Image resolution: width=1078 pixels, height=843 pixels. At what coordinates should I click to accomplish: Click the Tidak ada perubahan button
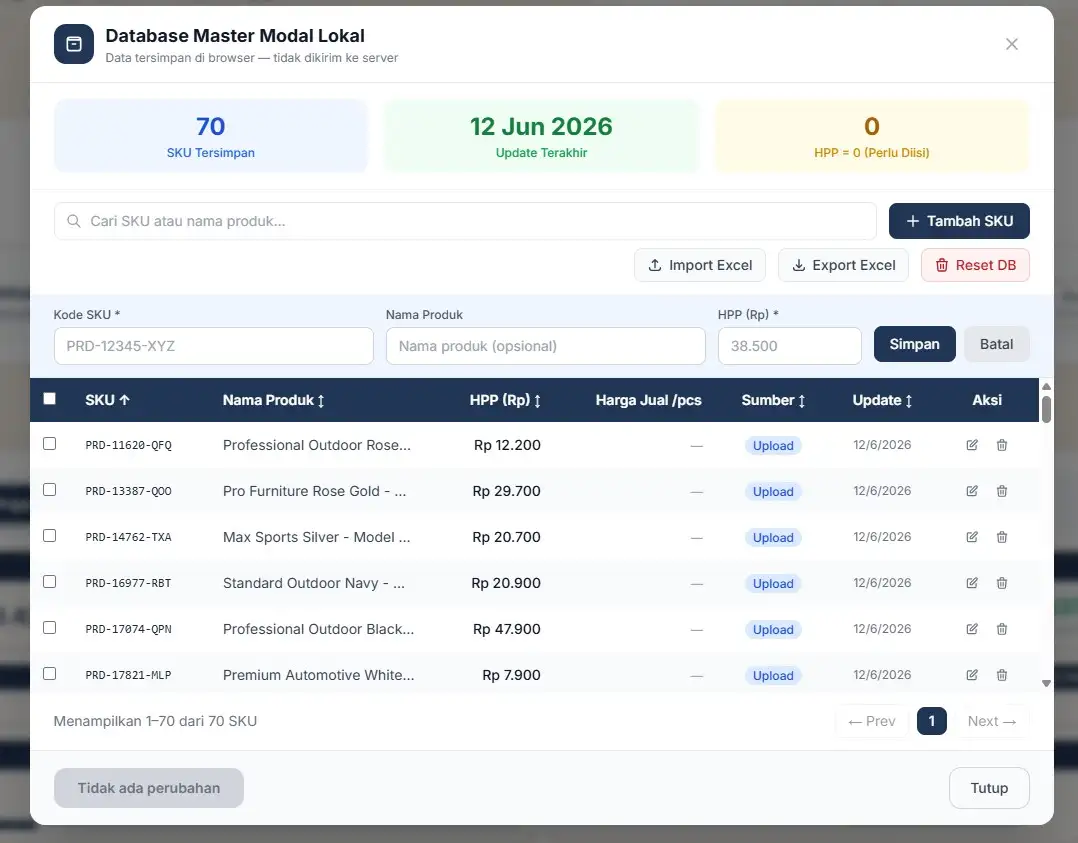148,788
